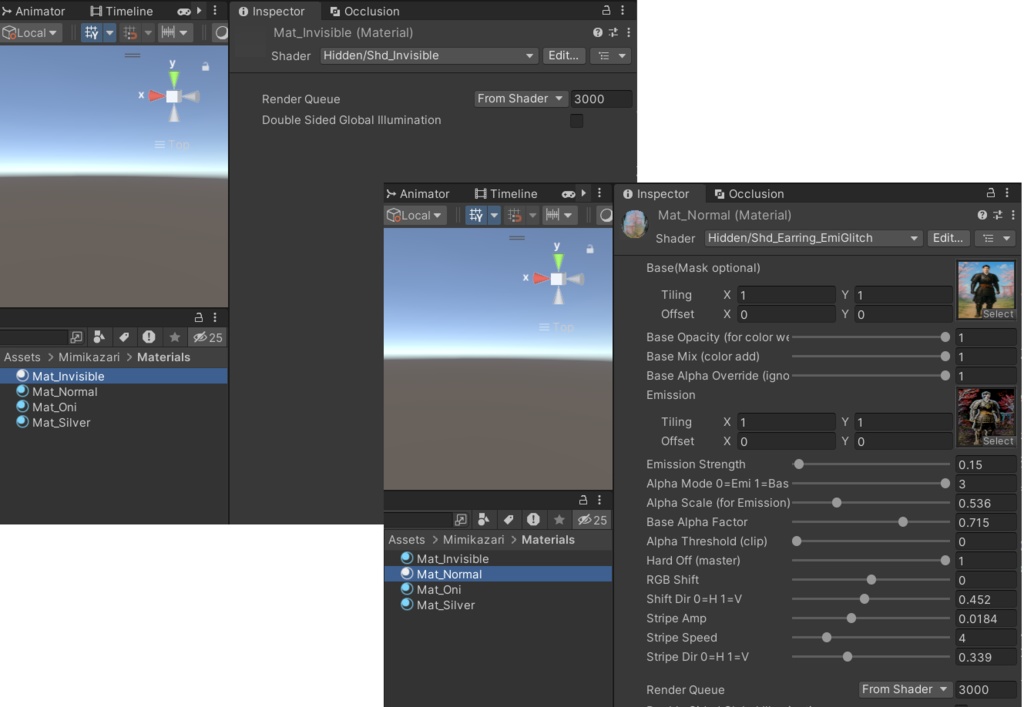Expand grid options arrow in front window
Viewport: 1024px width, 707px height.
pos(494,215)
